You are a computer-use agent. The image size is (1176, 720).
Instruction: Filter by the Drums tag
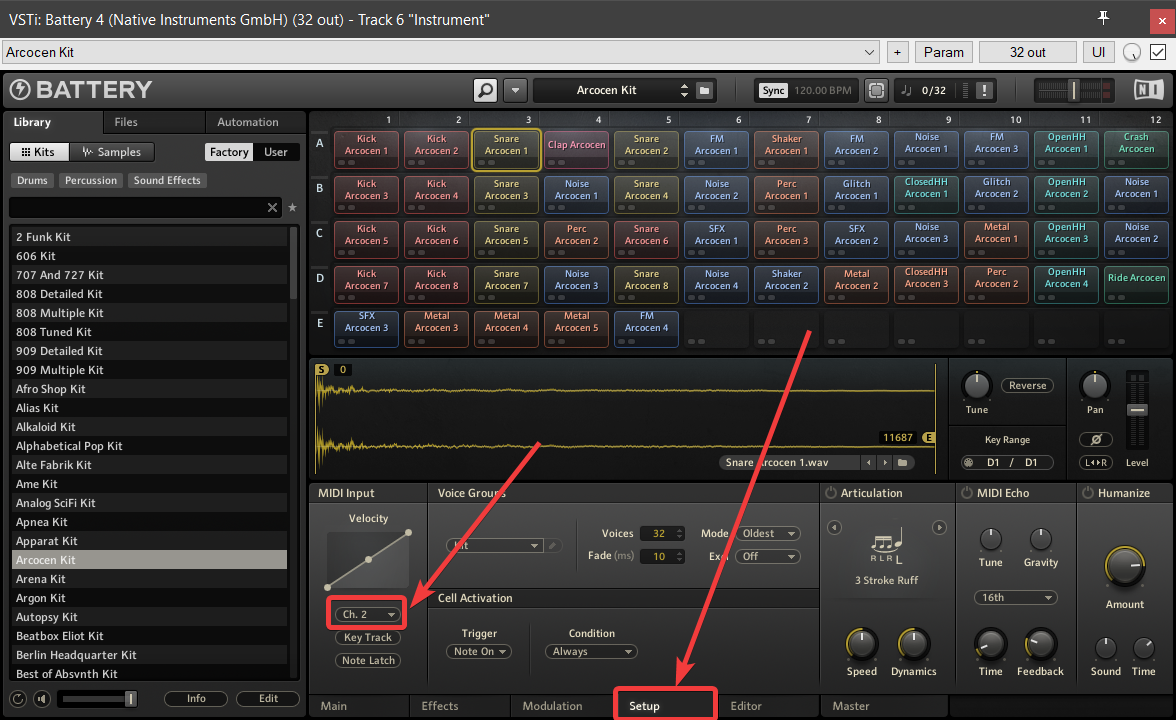point(32,181)
